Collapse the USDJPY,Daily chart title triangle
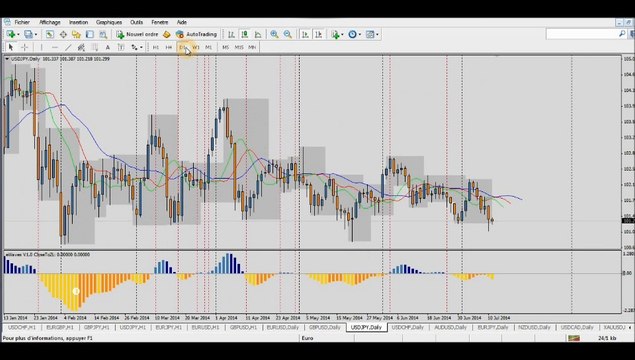 click(7, 59)
